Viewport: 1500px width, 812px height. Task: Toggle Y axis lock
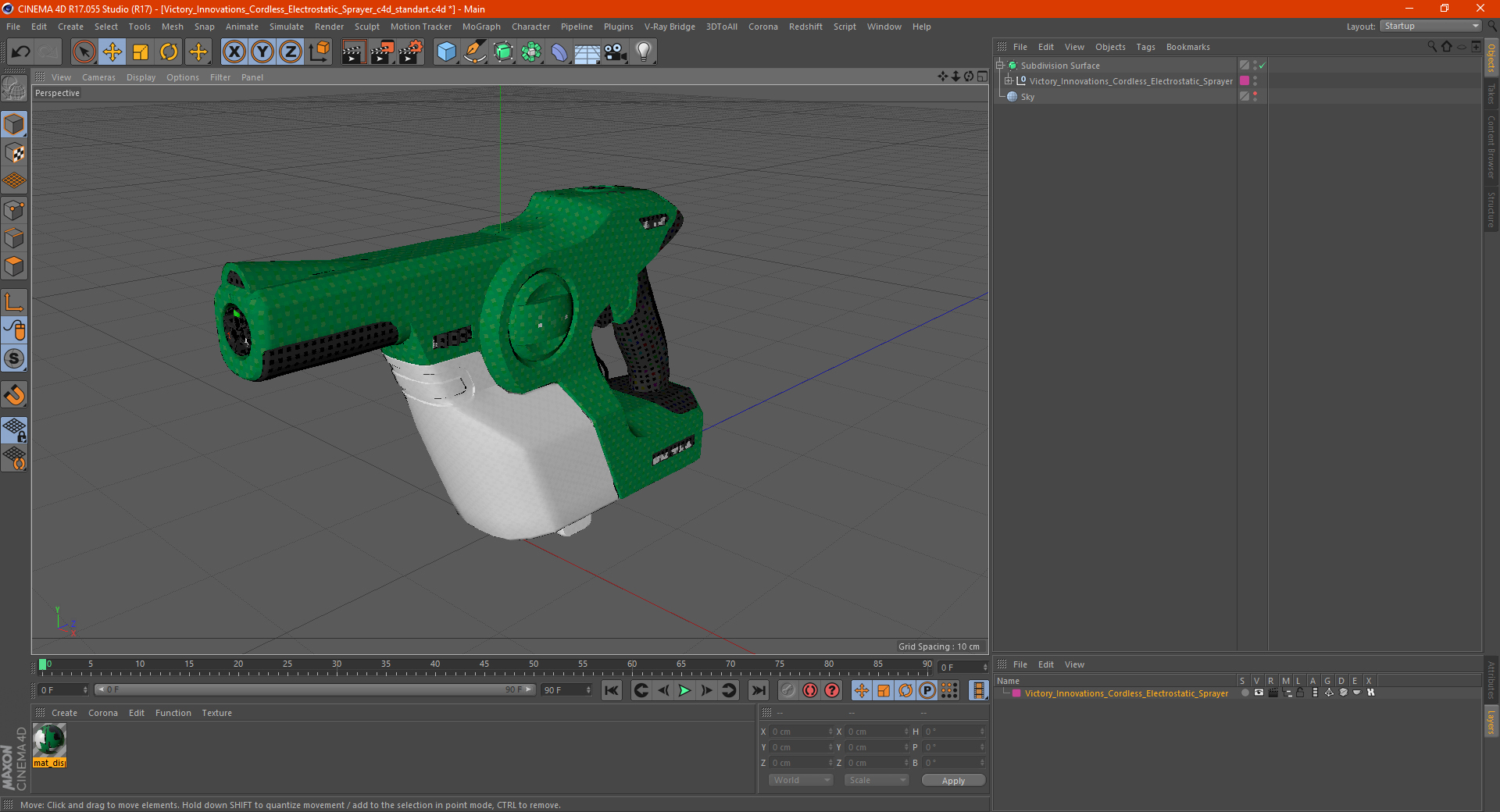point(262,52)
